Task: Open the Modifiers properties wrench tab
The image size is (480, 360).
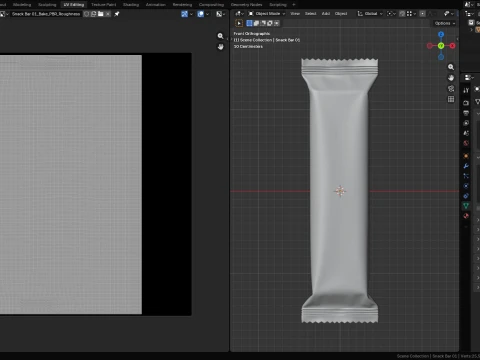Action: tap(466, 166)
